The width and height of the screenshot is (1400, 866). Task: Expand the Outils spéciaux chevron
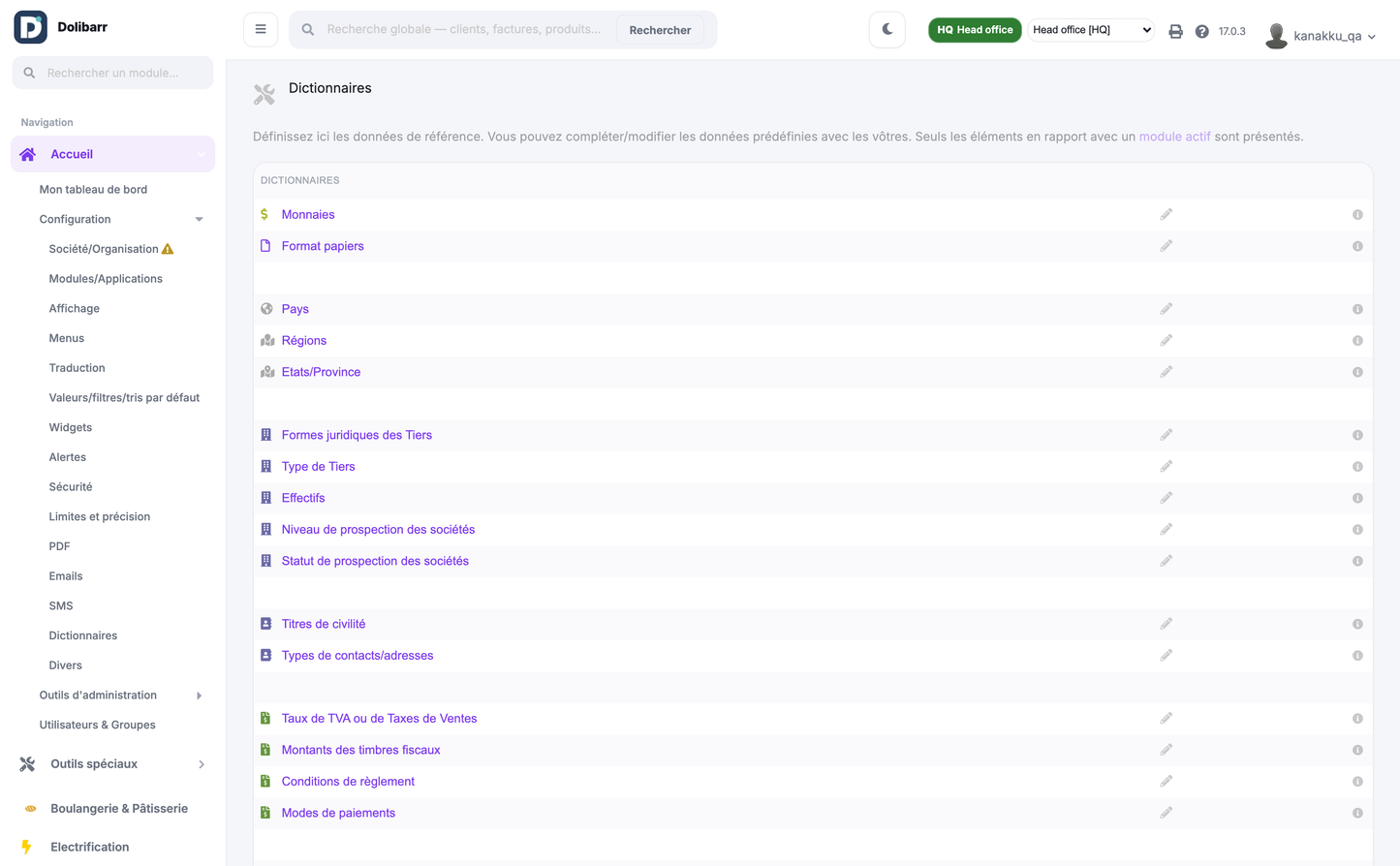[x=202, y=764]
